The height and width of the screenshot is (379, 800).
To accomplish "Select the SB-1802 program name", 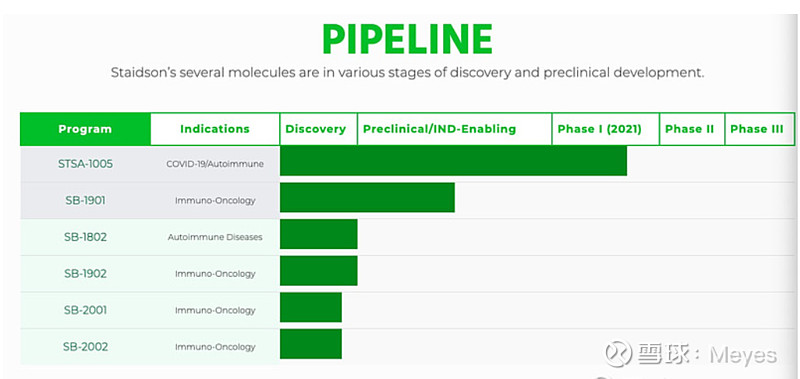I will point(85,237).
